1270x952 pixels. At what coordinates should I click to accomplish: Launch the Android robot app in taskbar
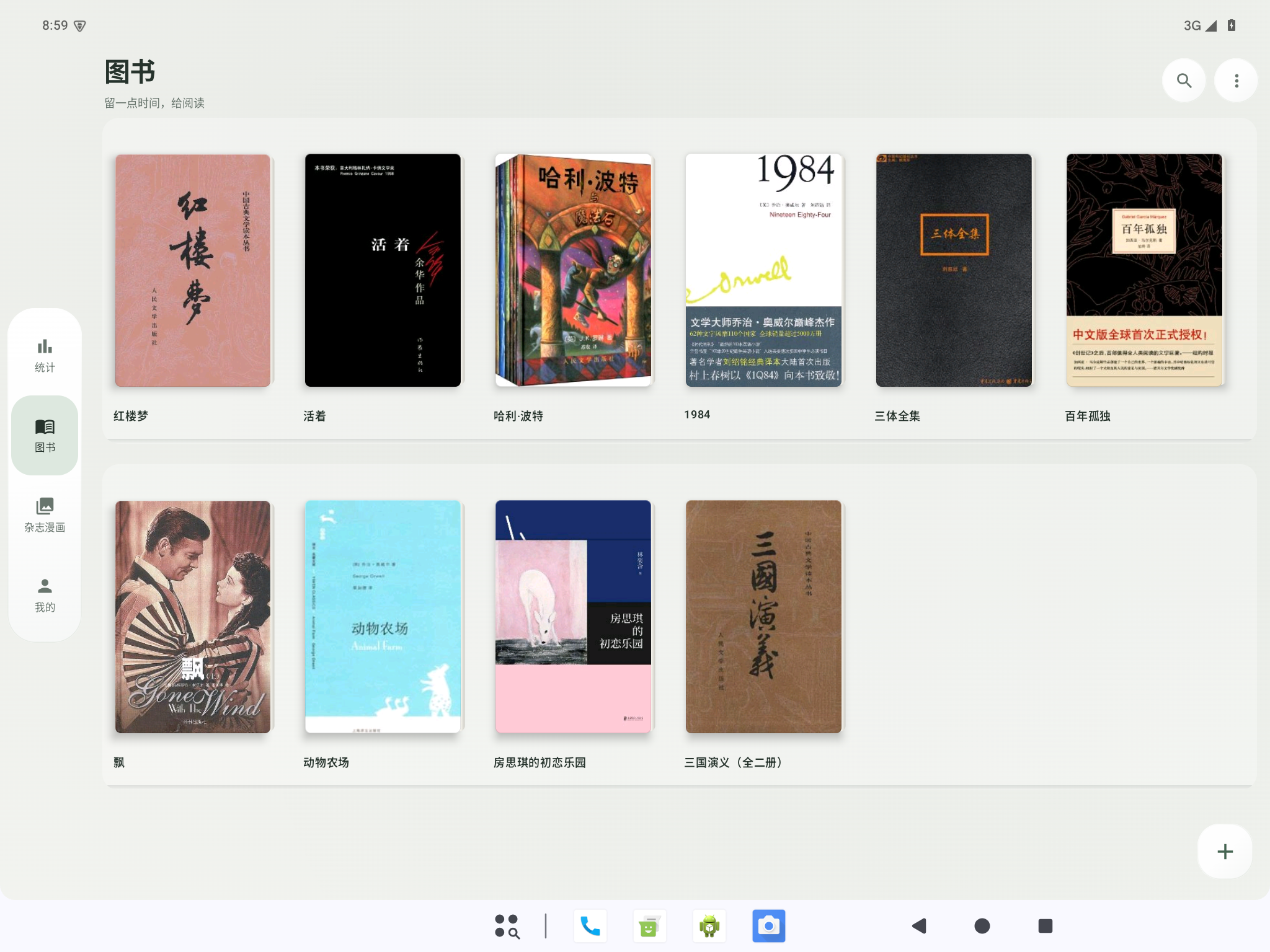click(709, 926)
